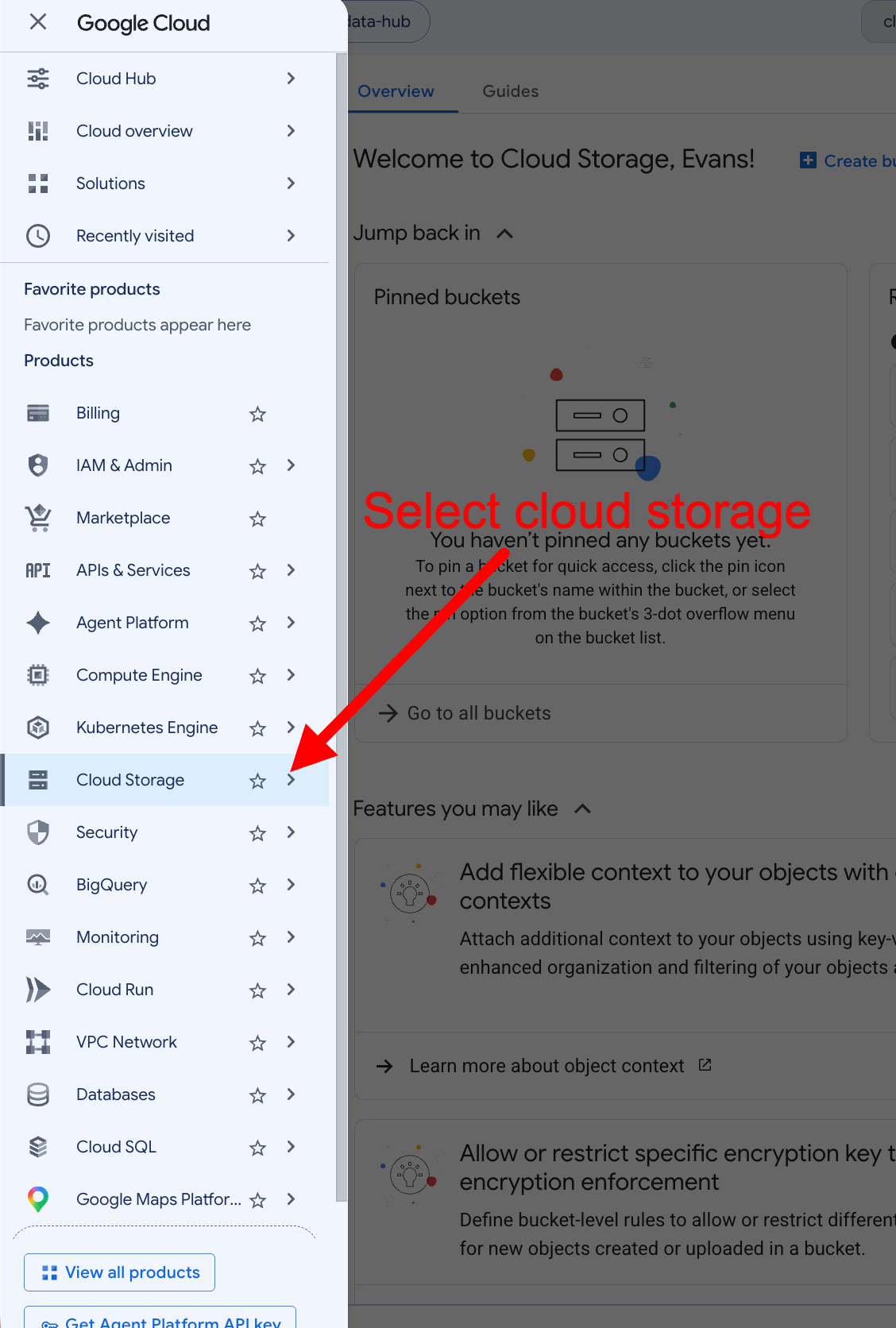Click the Marketplace cart icon

coord(38,518)
